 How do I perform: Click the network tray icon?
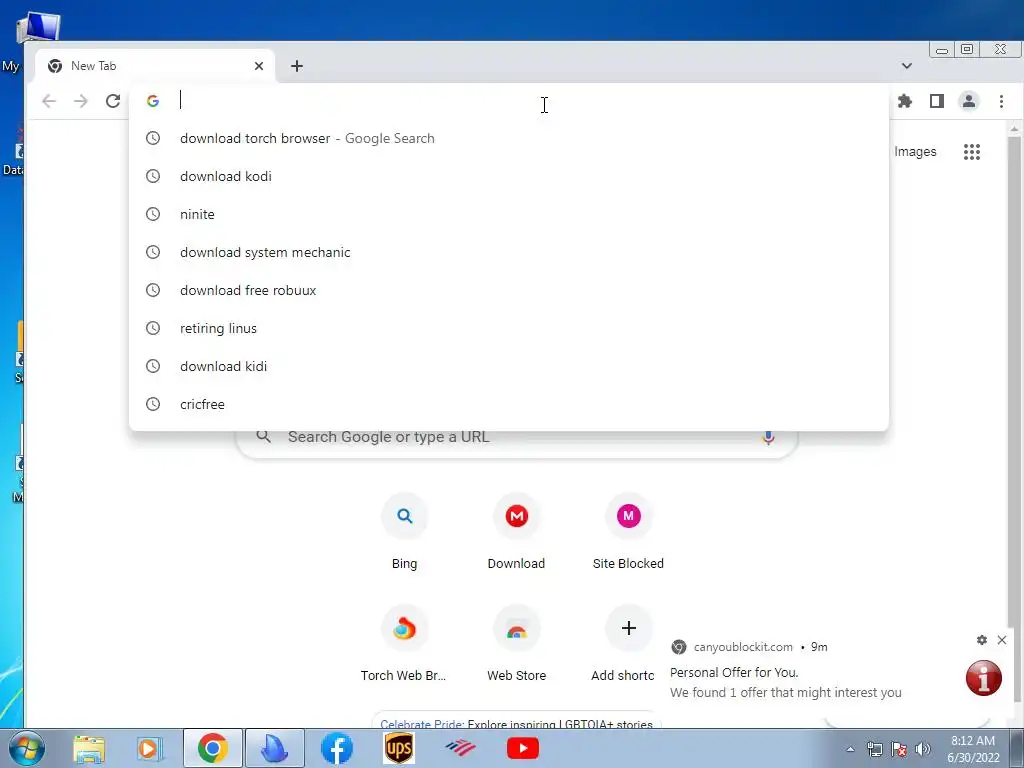coord(875,749)
